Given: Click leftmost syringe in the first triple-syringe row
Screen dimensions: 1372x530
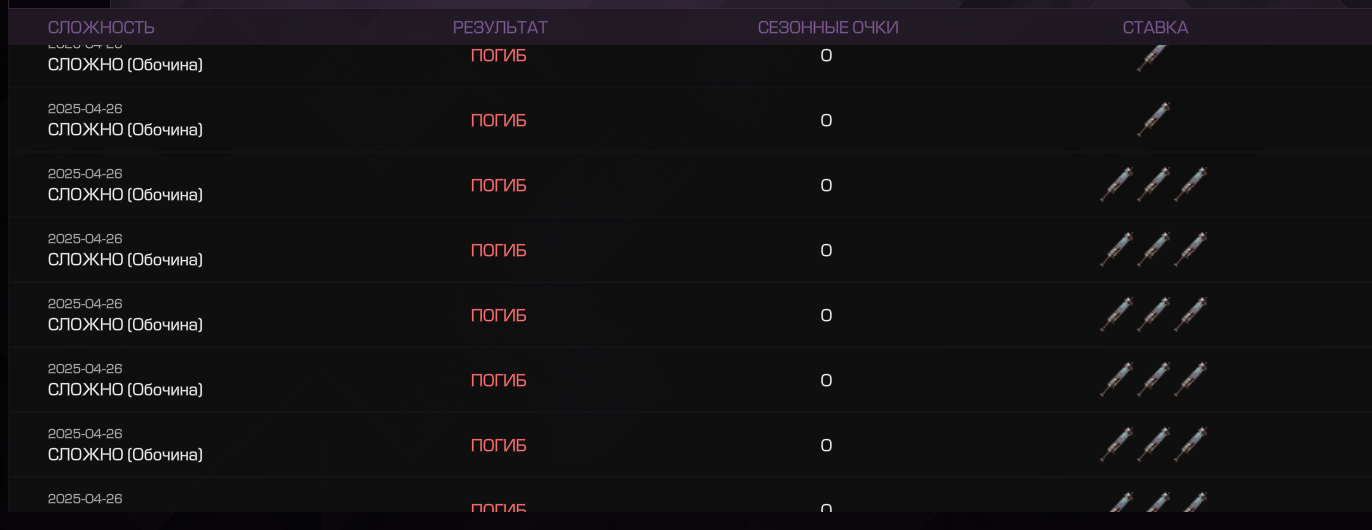Looking at the screenshot, I should tap(1117, 184).
